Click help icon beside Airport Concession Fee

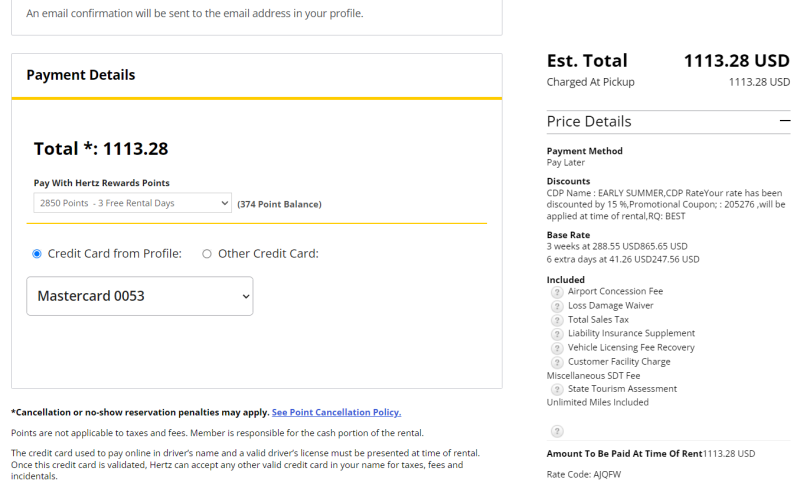557,292
